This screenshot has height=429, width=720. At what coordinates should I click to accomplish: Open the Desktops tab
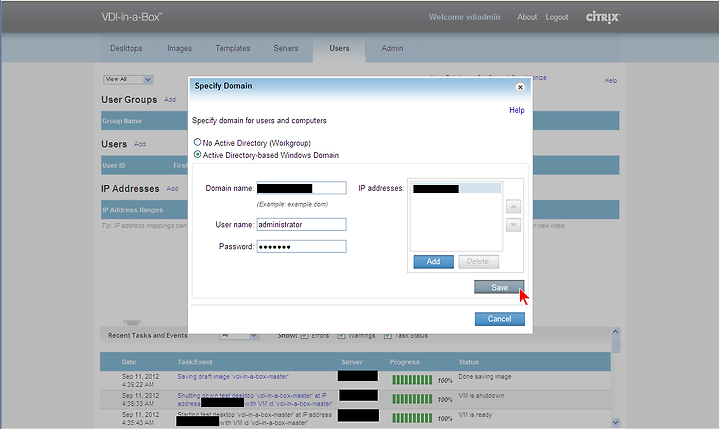click(x=126, y=48)
